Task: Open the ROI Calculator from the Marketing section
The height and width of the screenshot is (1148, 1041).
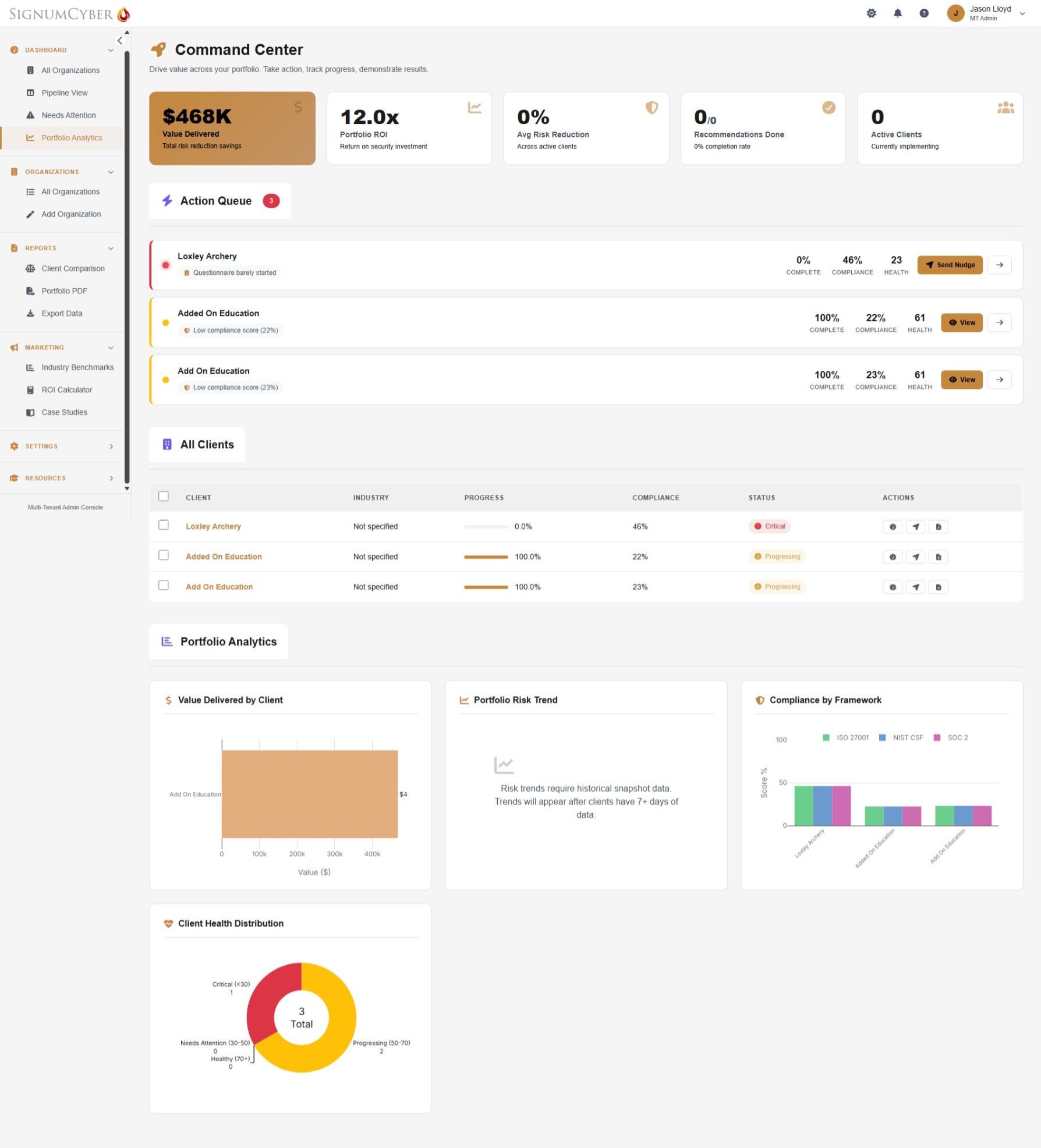Action: point(66,389)
